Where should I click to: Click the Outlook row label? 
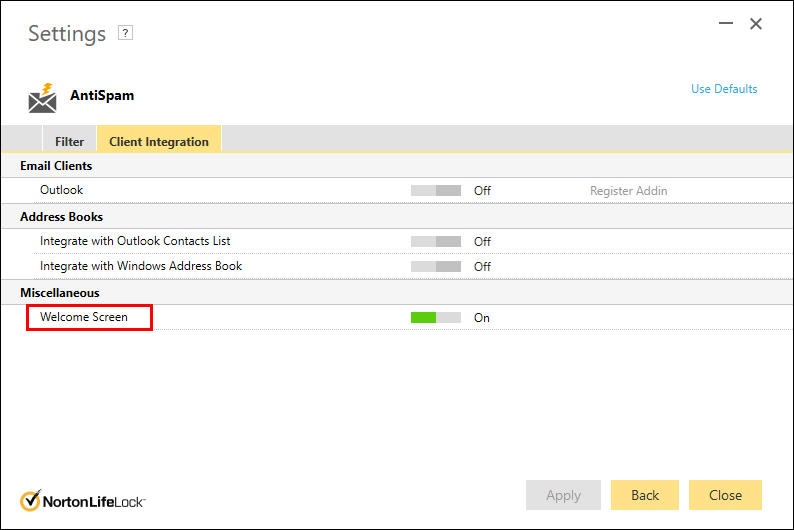[x=61, y=190]
